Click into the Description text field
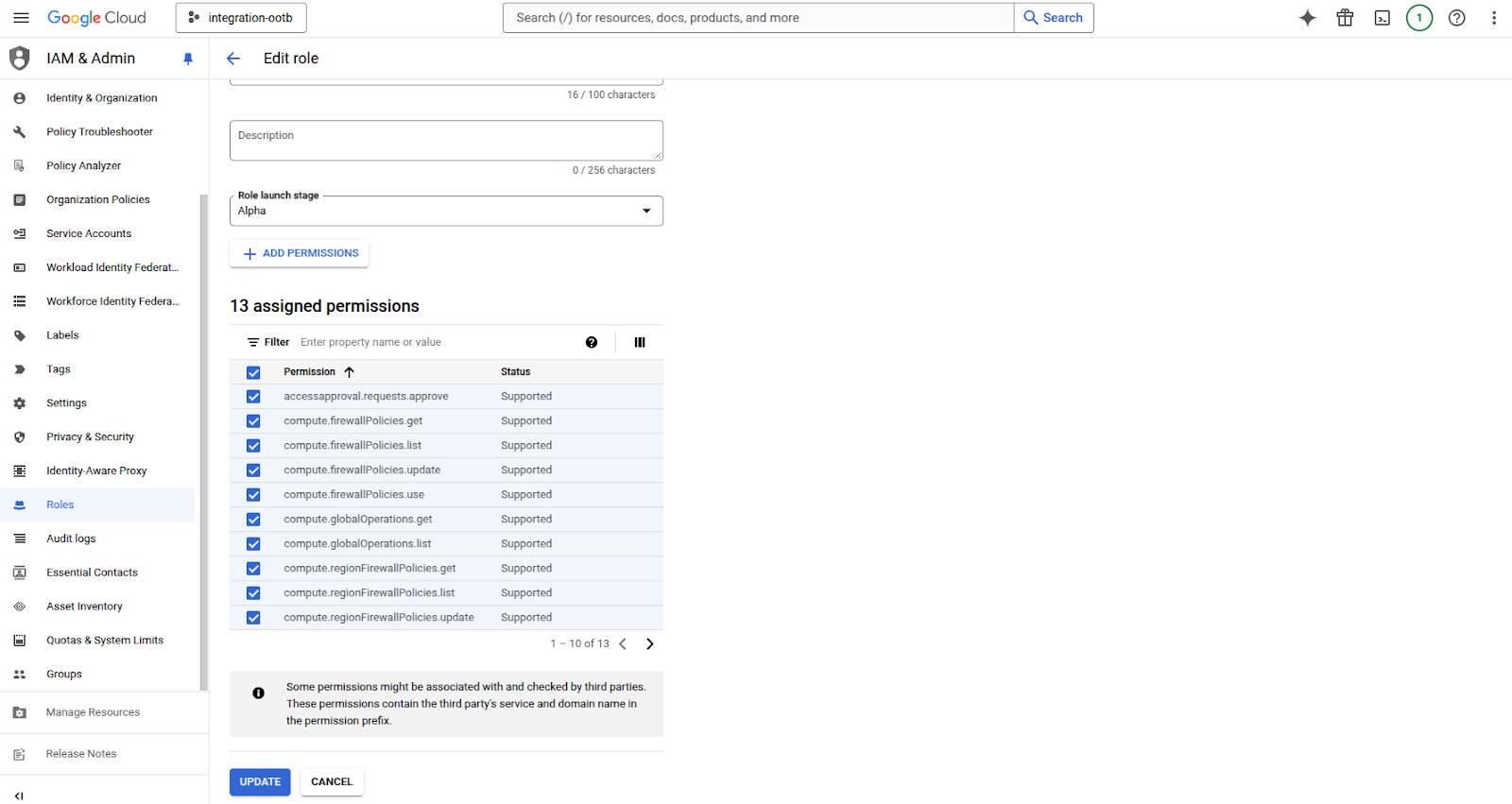Screen dimensions: 1512x804 click(446, 141)
